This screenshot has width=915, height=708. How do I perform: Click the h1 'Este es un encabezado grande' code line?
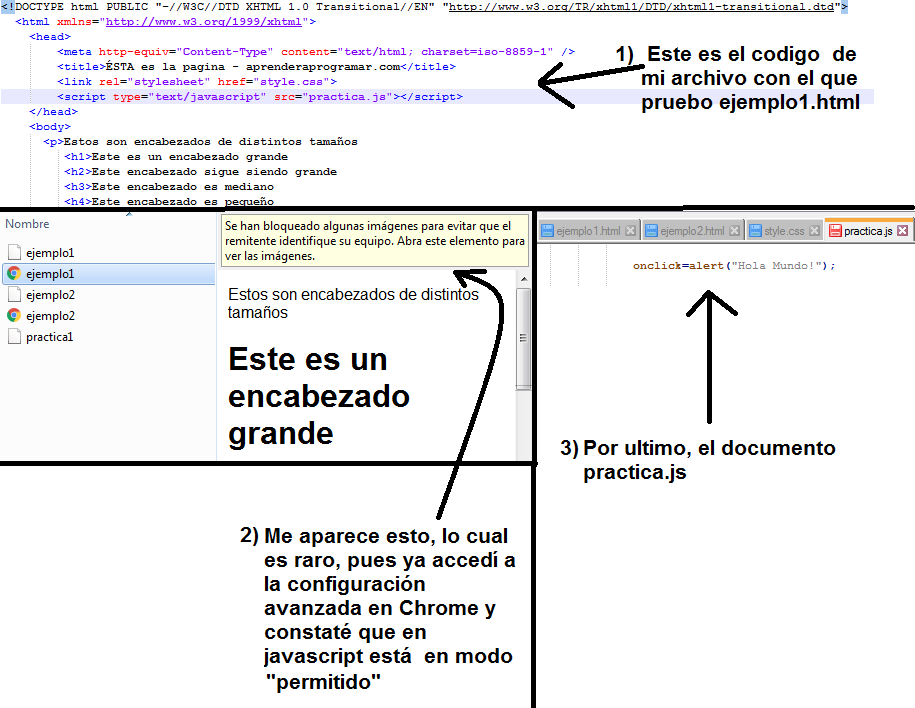point(176,156)
